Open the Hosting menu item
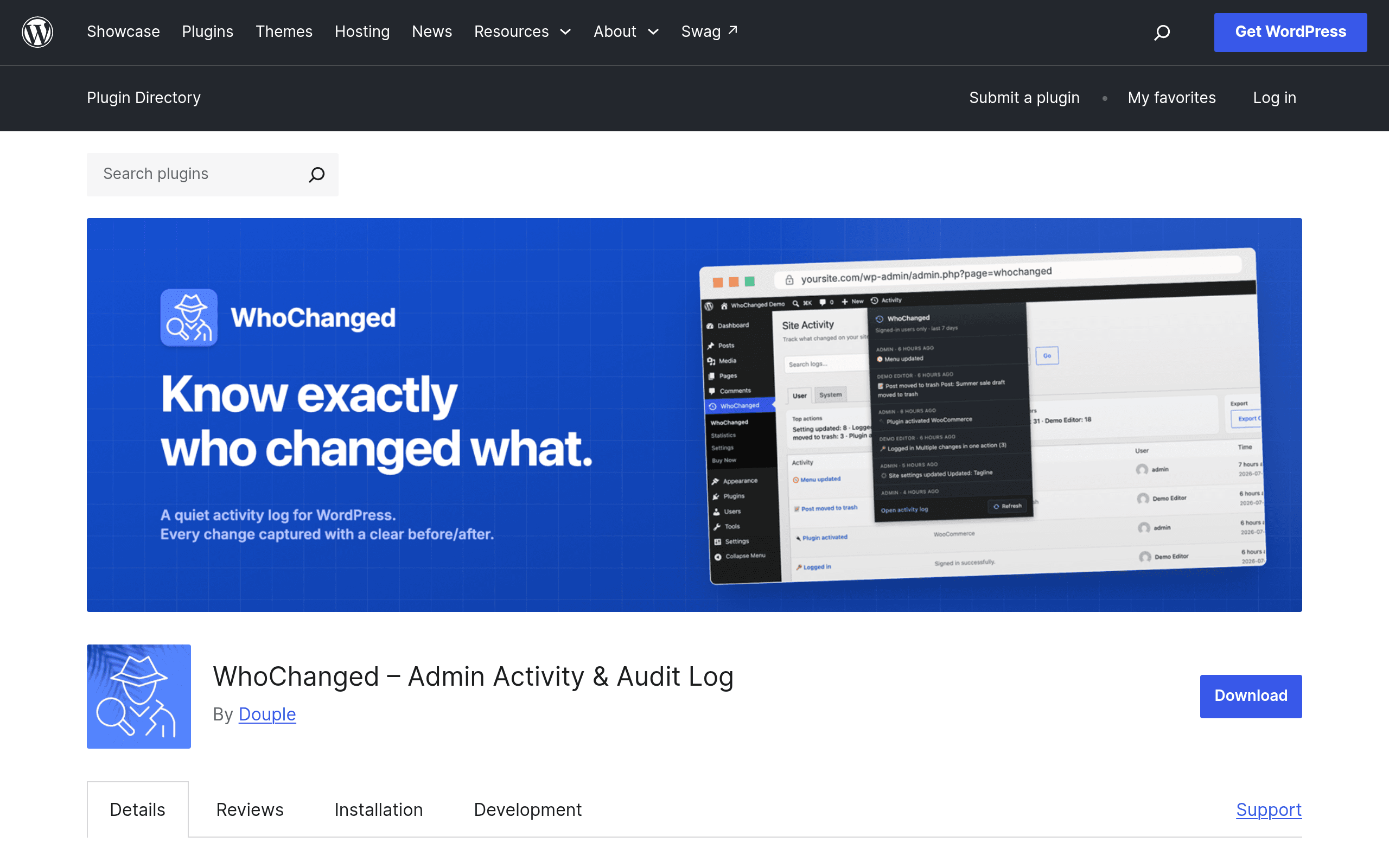 click(362, 31)
